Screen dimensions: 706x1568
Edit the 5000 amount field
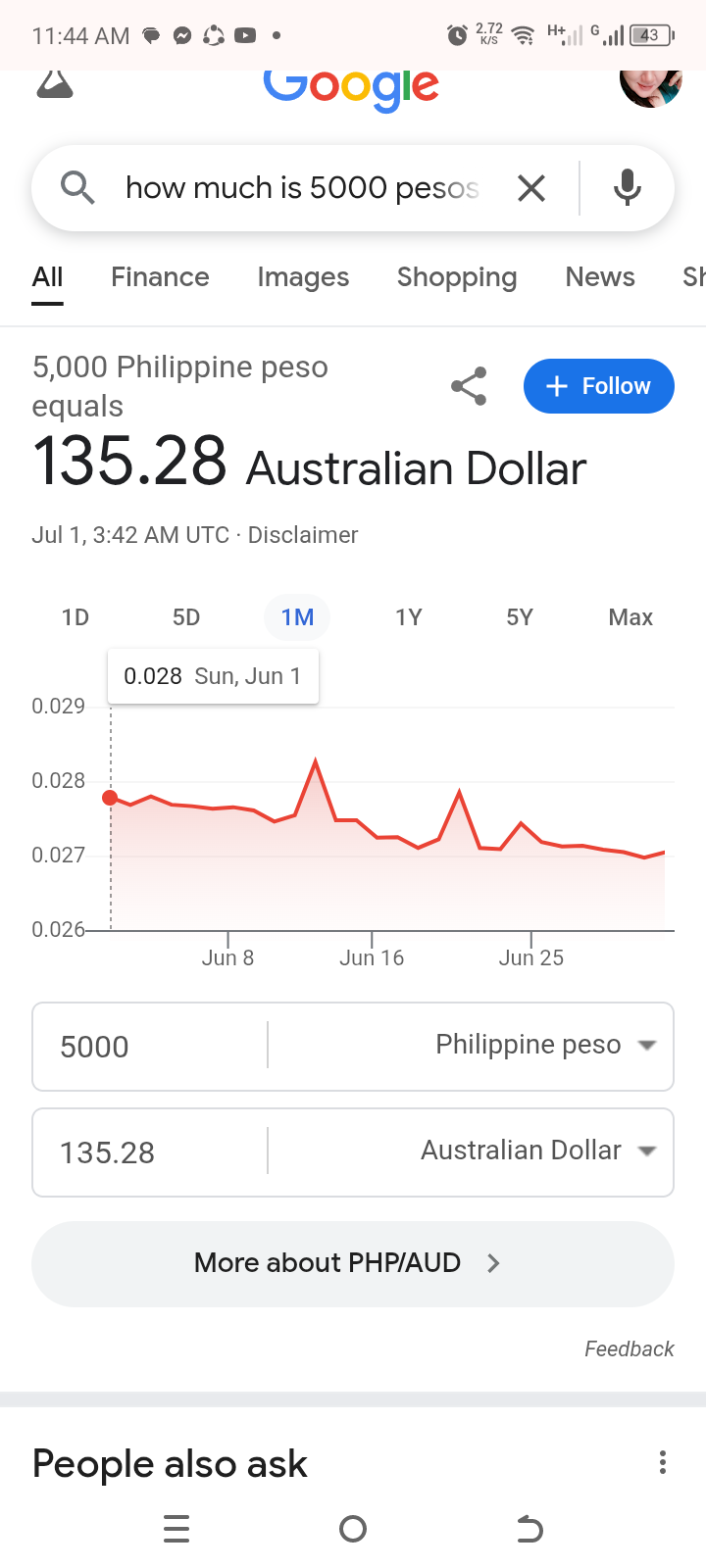pyautogui.click(x=147, y=1047)
